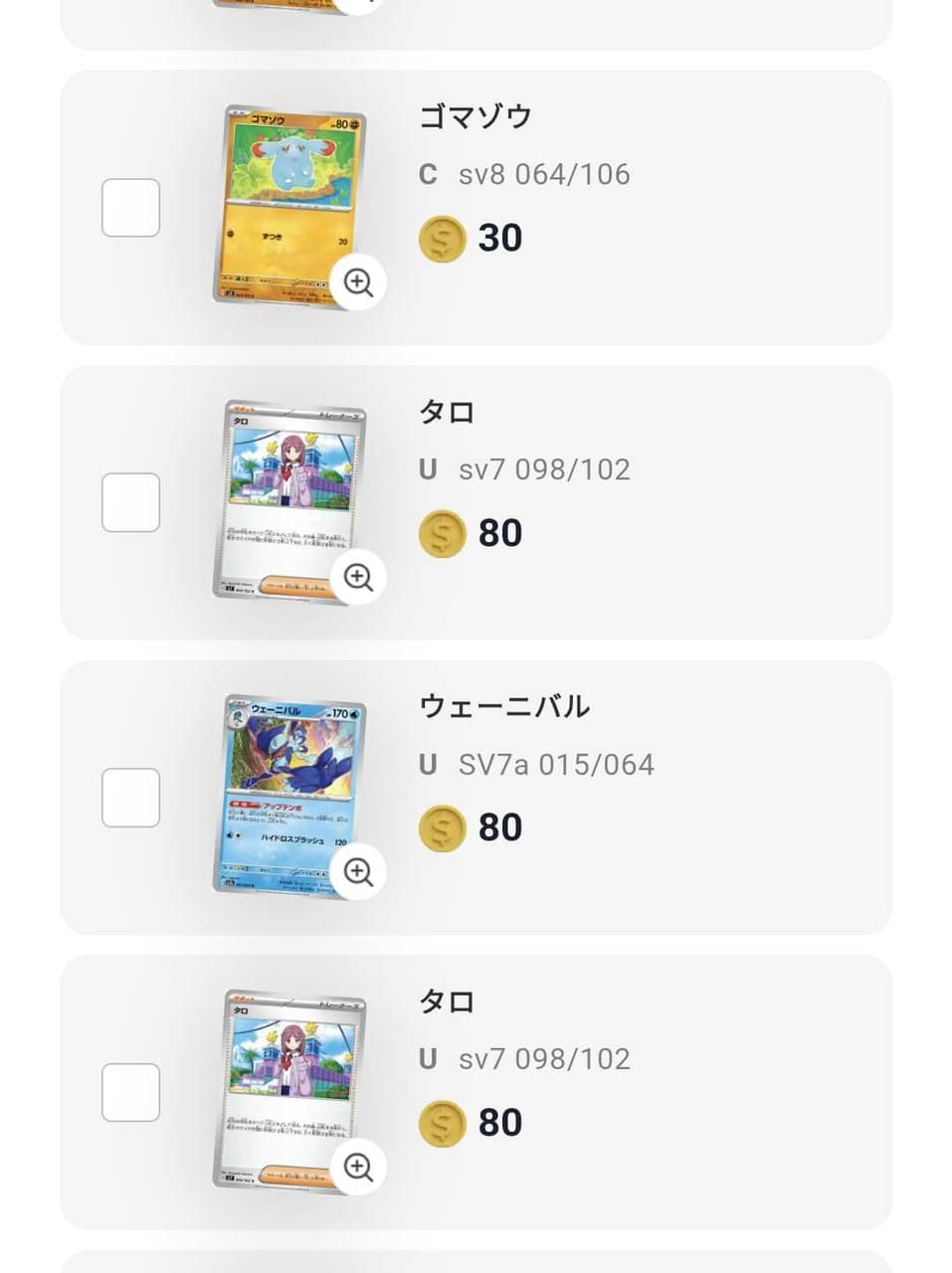Tap coin icon in the last タロ row
Viewport: 952px width, 1273px height.
click(443, 1124)
